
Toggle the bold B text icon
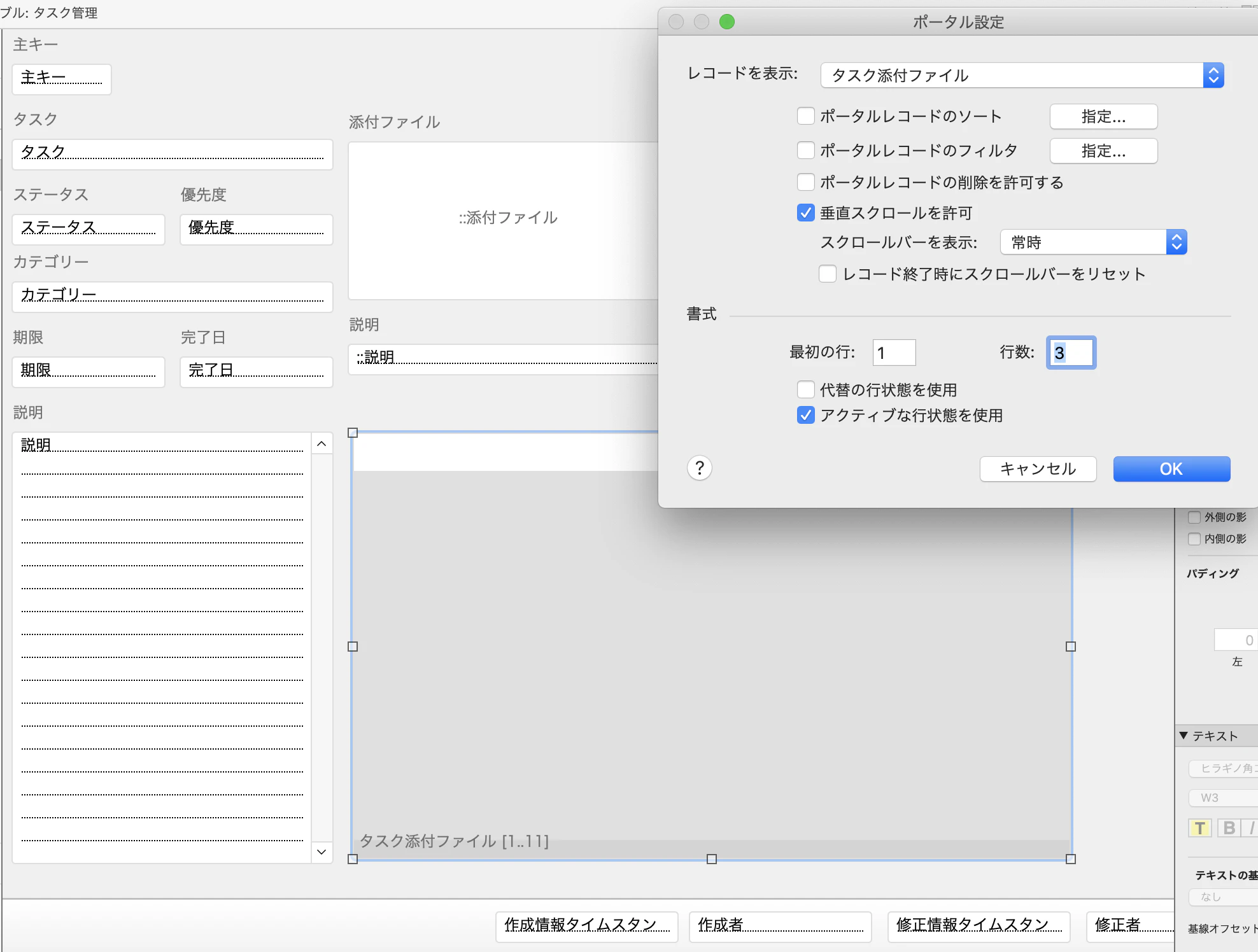coord(1229,828)
